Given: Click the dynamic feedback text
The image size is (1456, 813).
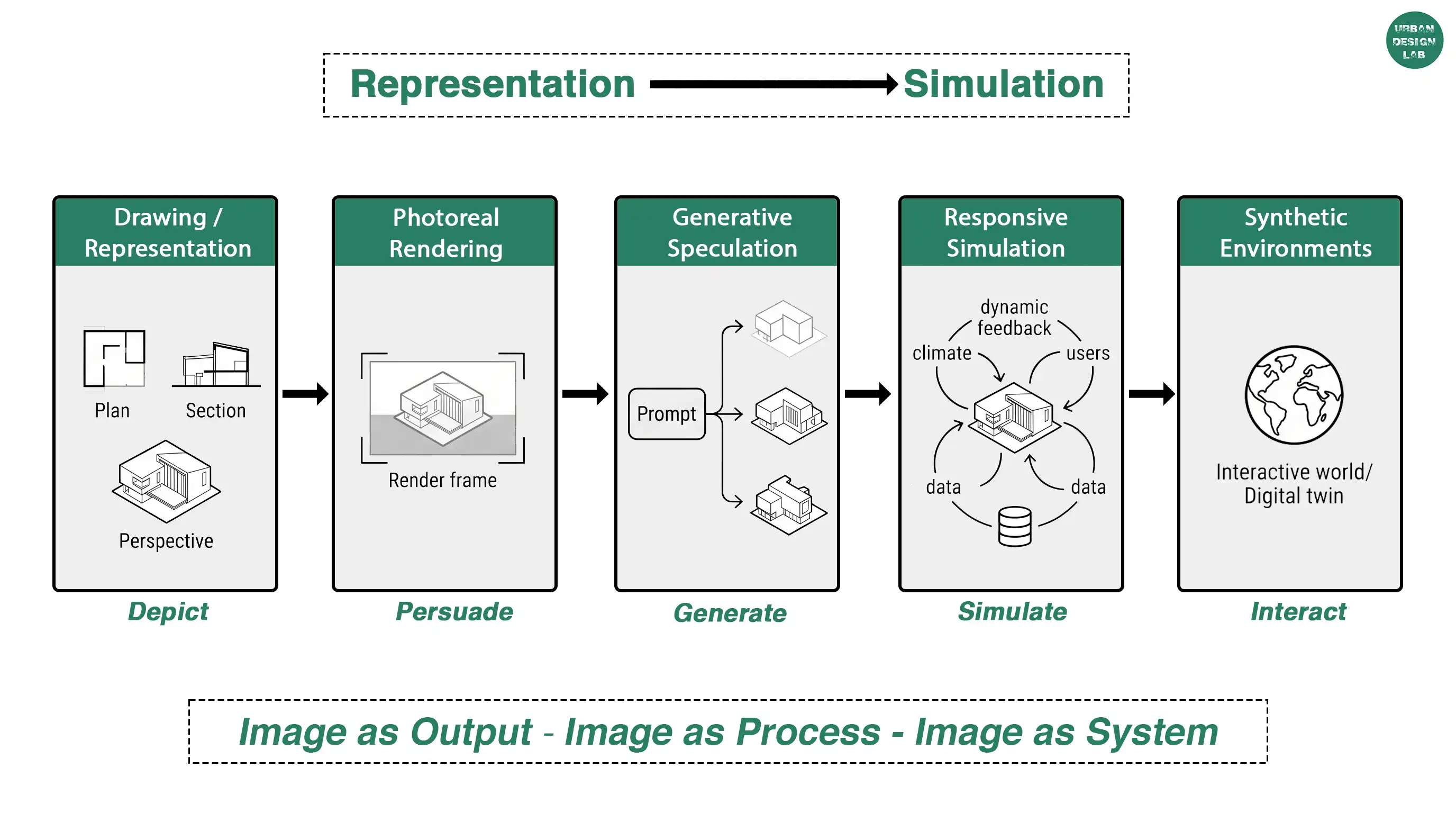Looking at the screenshot, I should point(1014,318).
